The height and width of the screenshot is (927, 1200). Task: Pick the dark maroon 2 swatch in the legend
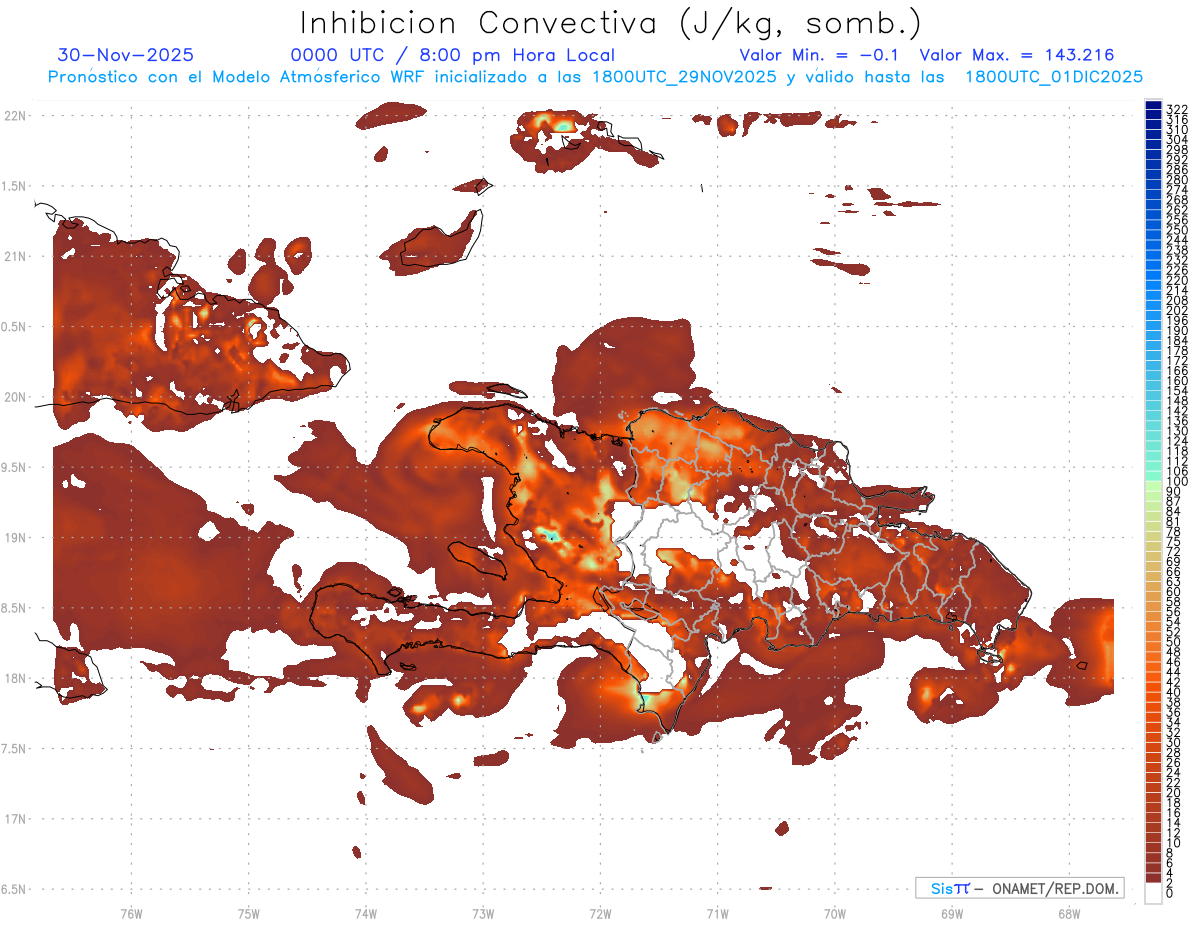pyautogui.click(x=1154, y=877)
